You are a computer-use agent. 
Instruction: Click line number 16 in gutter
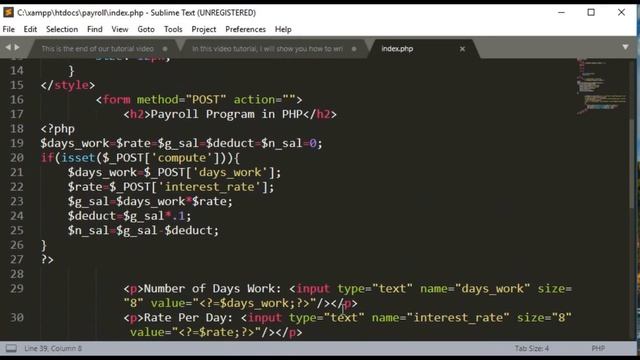click(17, 100)
